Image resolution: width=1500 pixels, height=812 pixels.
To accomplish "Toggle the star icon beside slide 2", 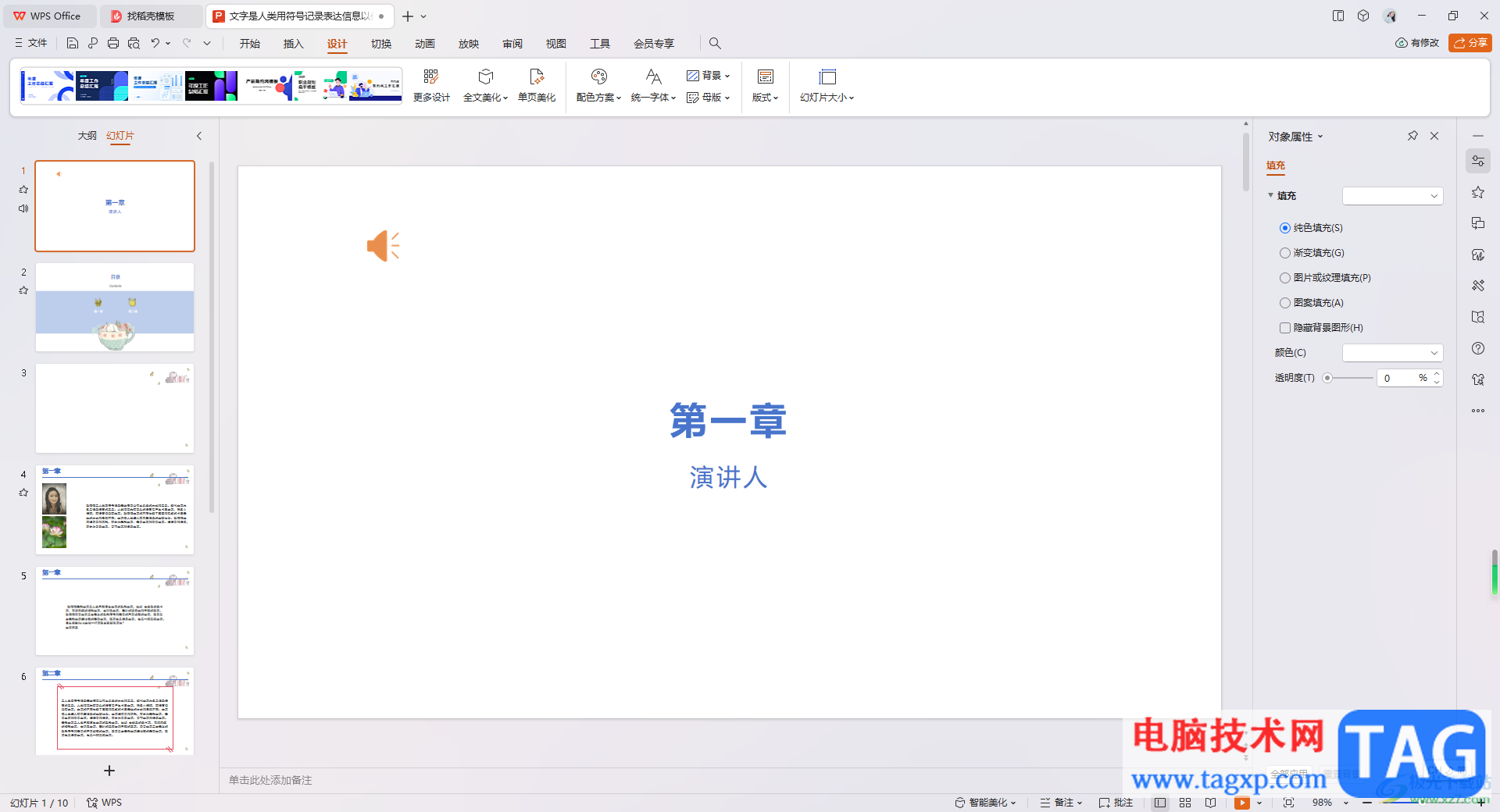I will (x=23, y=290).
